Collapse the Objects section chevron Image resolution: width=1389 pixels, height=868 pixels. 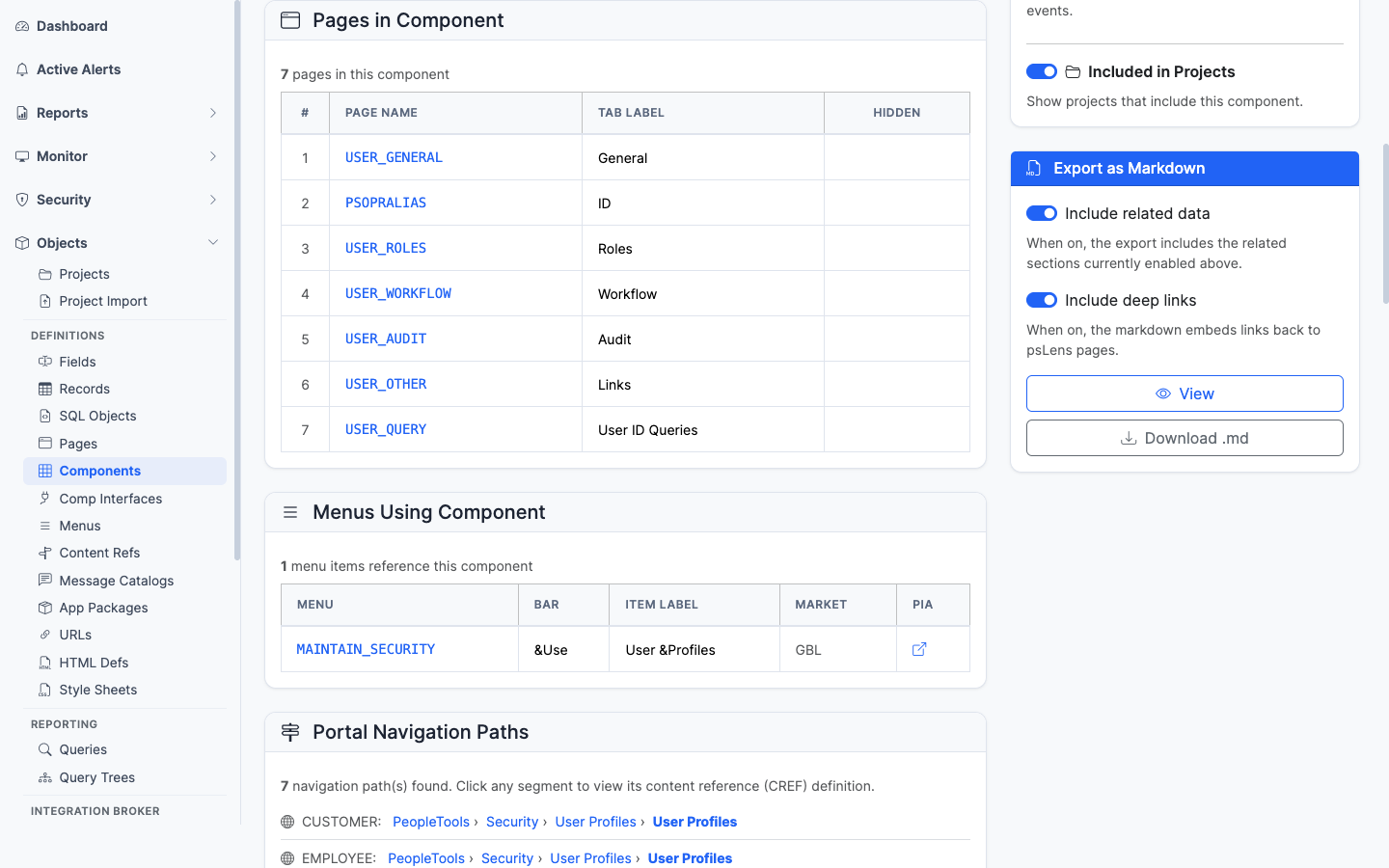coord(213,243)
